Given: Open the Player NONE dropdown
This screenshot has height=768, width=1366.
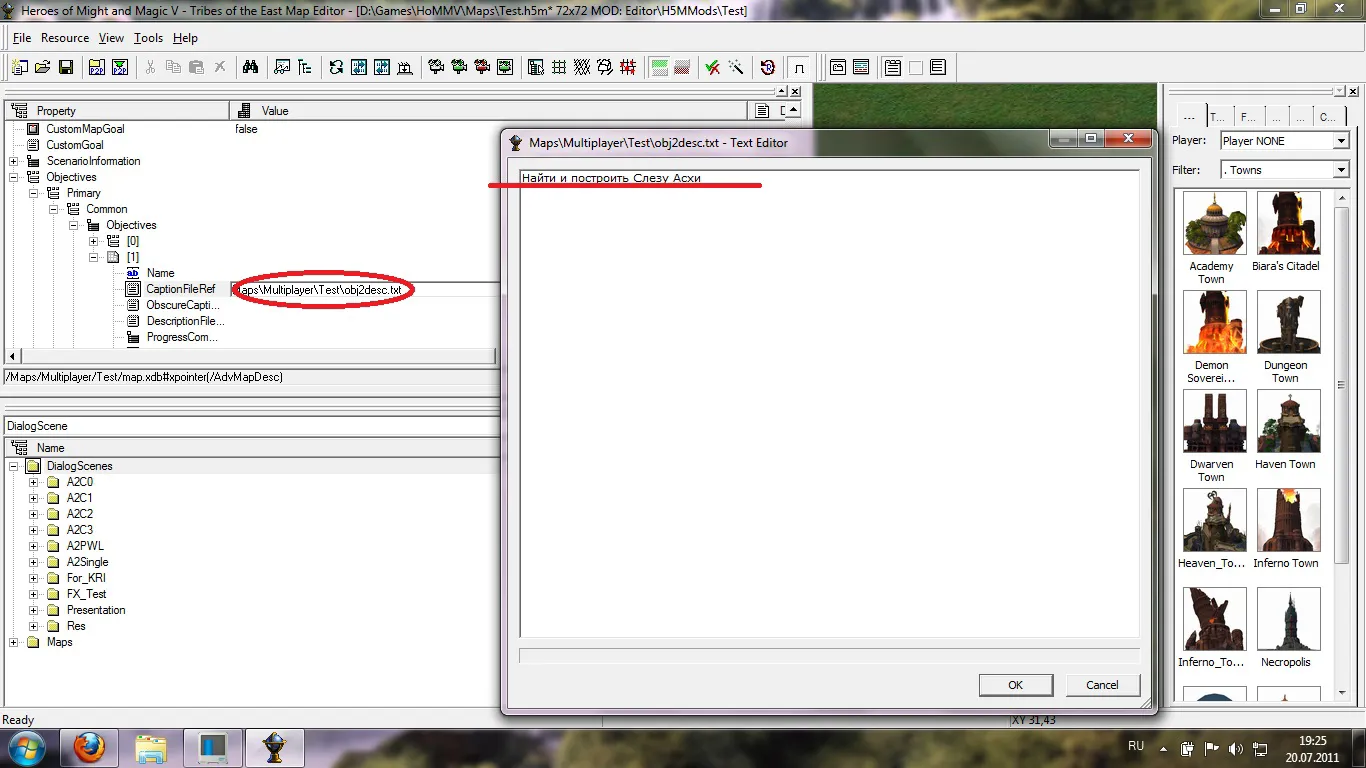Looking at the screenshot, I should pyautogui.click(x=1341, y=141).
